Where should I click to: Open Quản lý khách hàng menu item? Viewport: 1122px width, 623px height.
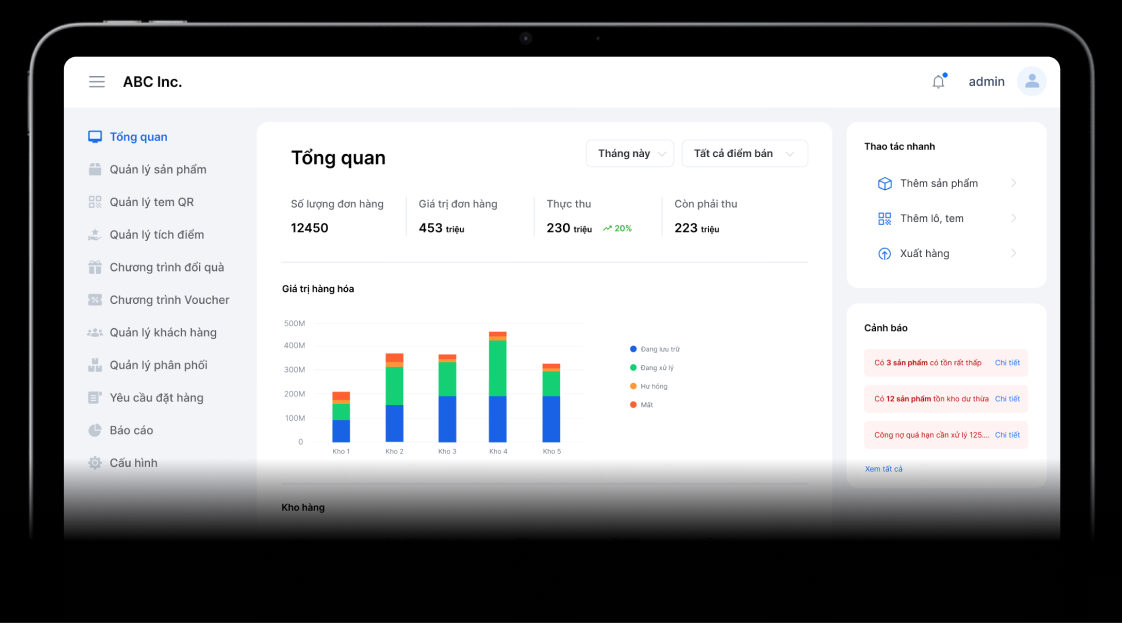pos(162,333)
